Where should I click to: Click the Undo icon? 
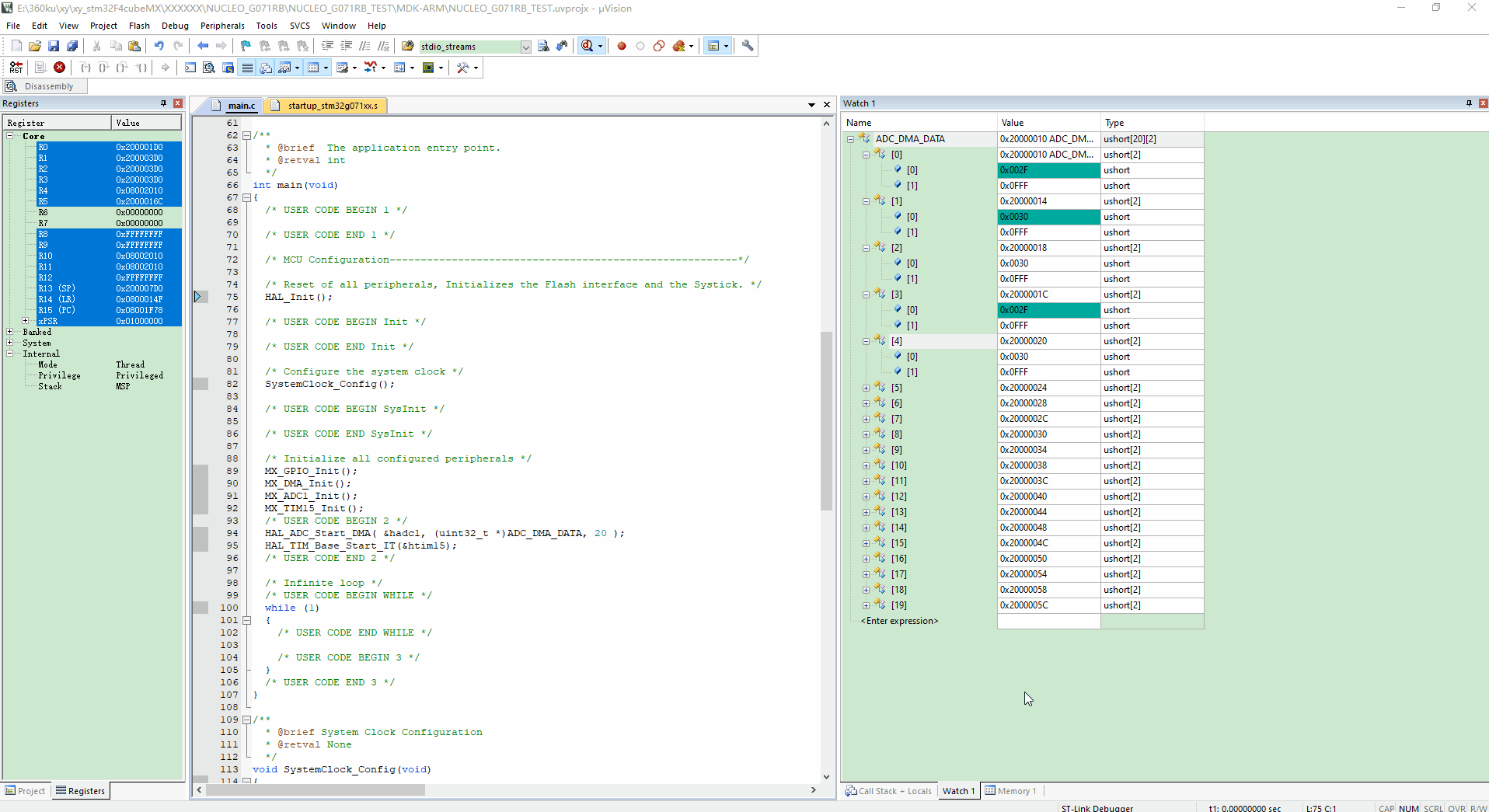coord(159,46)
